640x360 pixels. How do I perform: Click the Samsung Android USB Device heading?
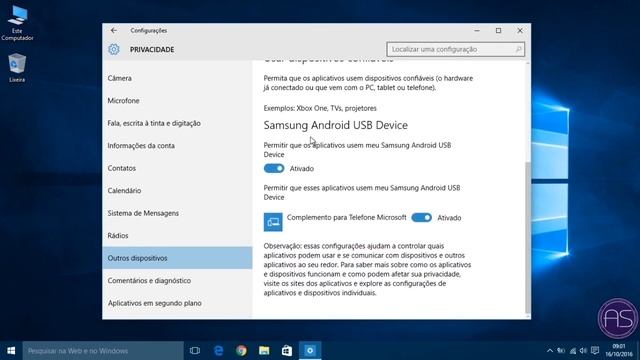coord(336,125)
